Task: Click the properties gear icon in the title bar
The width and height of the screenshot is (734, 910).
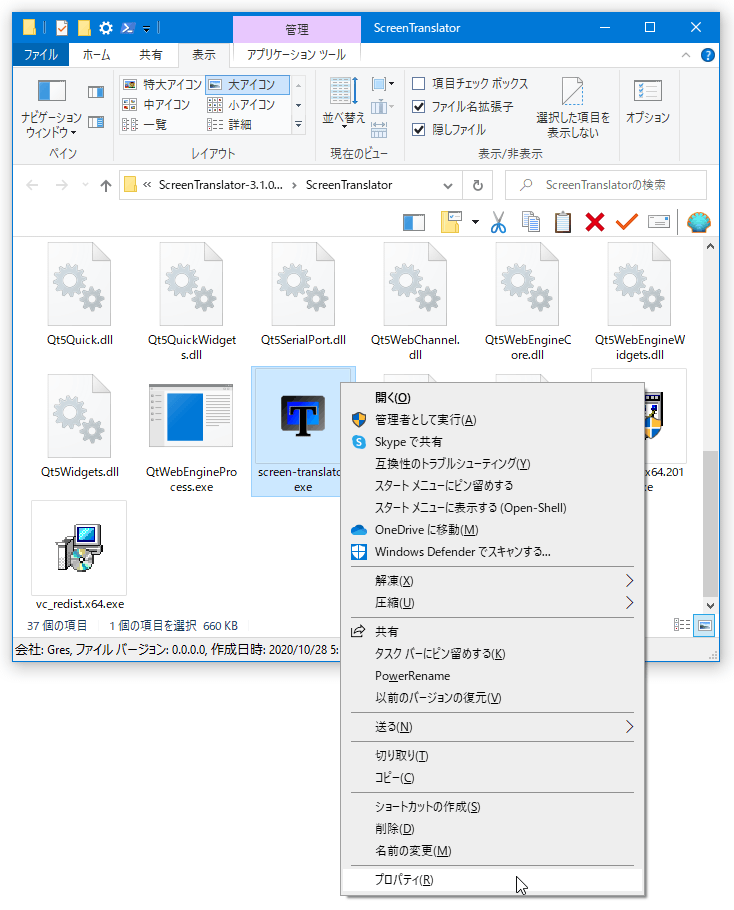Action: (x=106, y=27)
